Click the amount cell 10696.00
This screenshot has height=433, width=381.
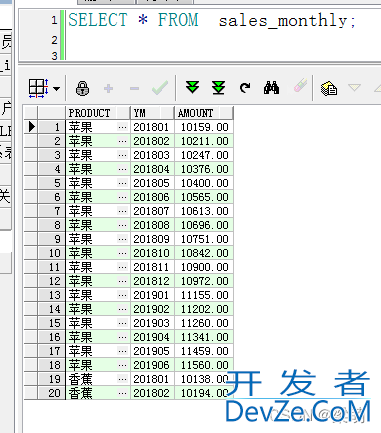click(x=204, y=225)
